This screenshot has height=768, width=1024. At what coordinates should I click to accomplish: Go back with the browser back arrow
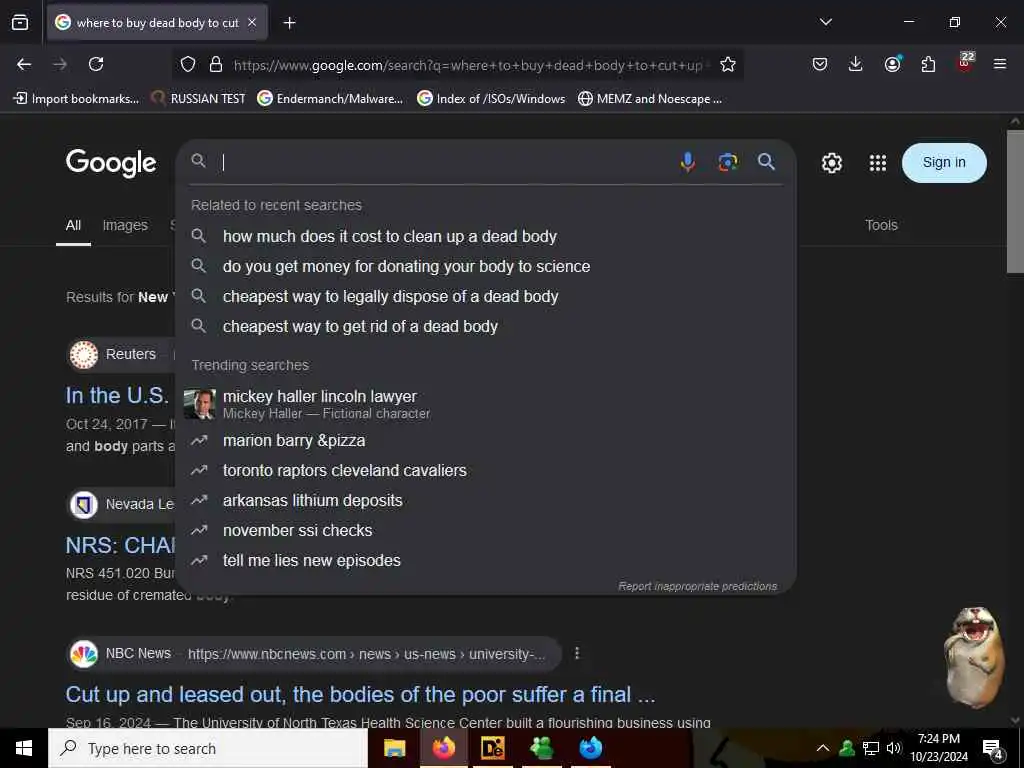pyautogui.click(x=24, y=64)
